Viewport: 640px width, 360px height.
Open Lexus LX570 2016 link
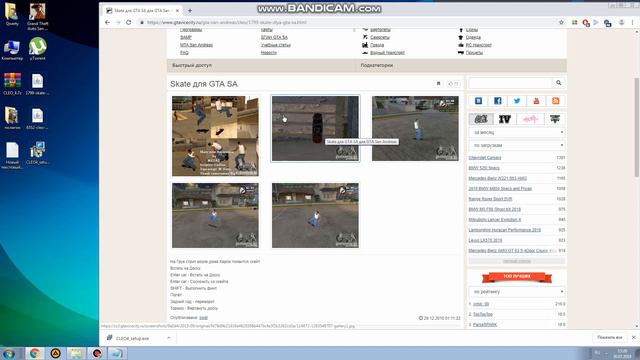tap(485, 240)
